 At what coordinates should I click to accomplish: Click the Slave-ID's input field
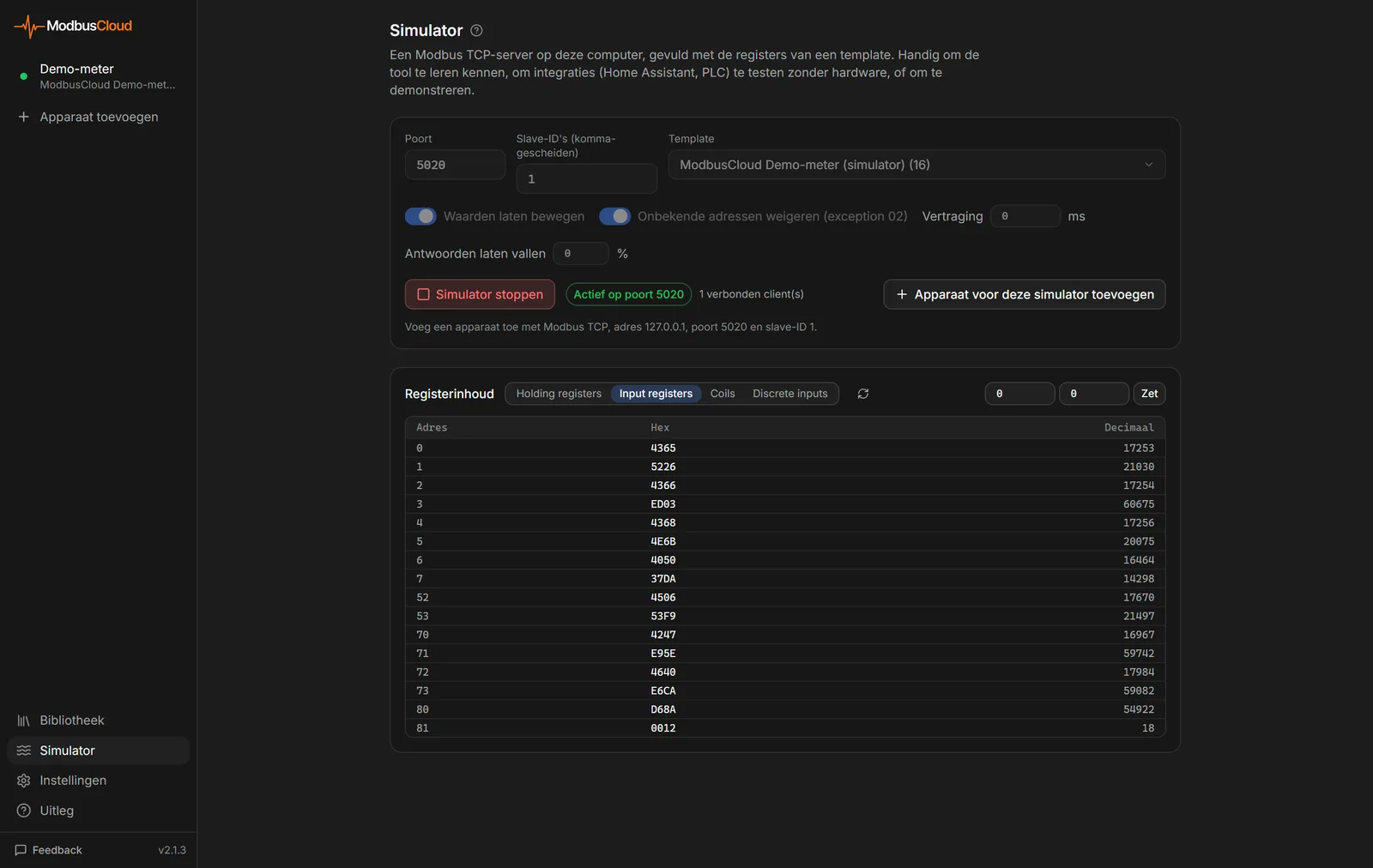(587, 178)
